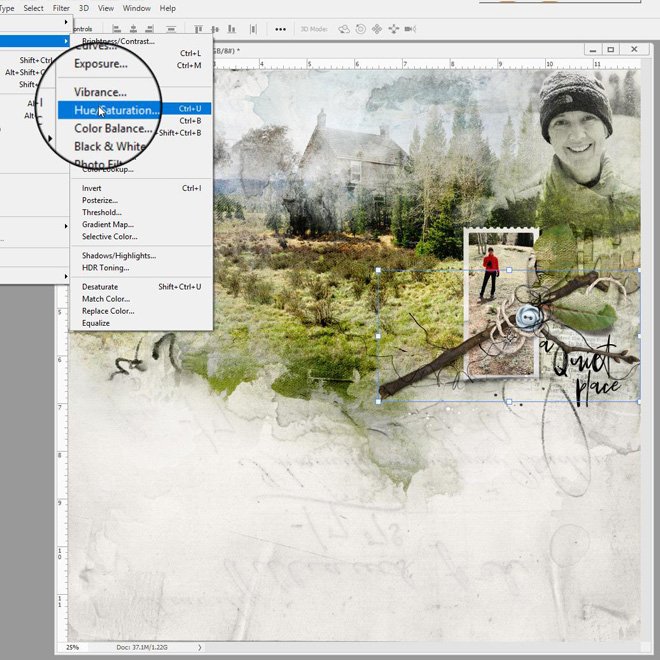
Task: Open the three-dots align options overflow
Action: point(280,29)
